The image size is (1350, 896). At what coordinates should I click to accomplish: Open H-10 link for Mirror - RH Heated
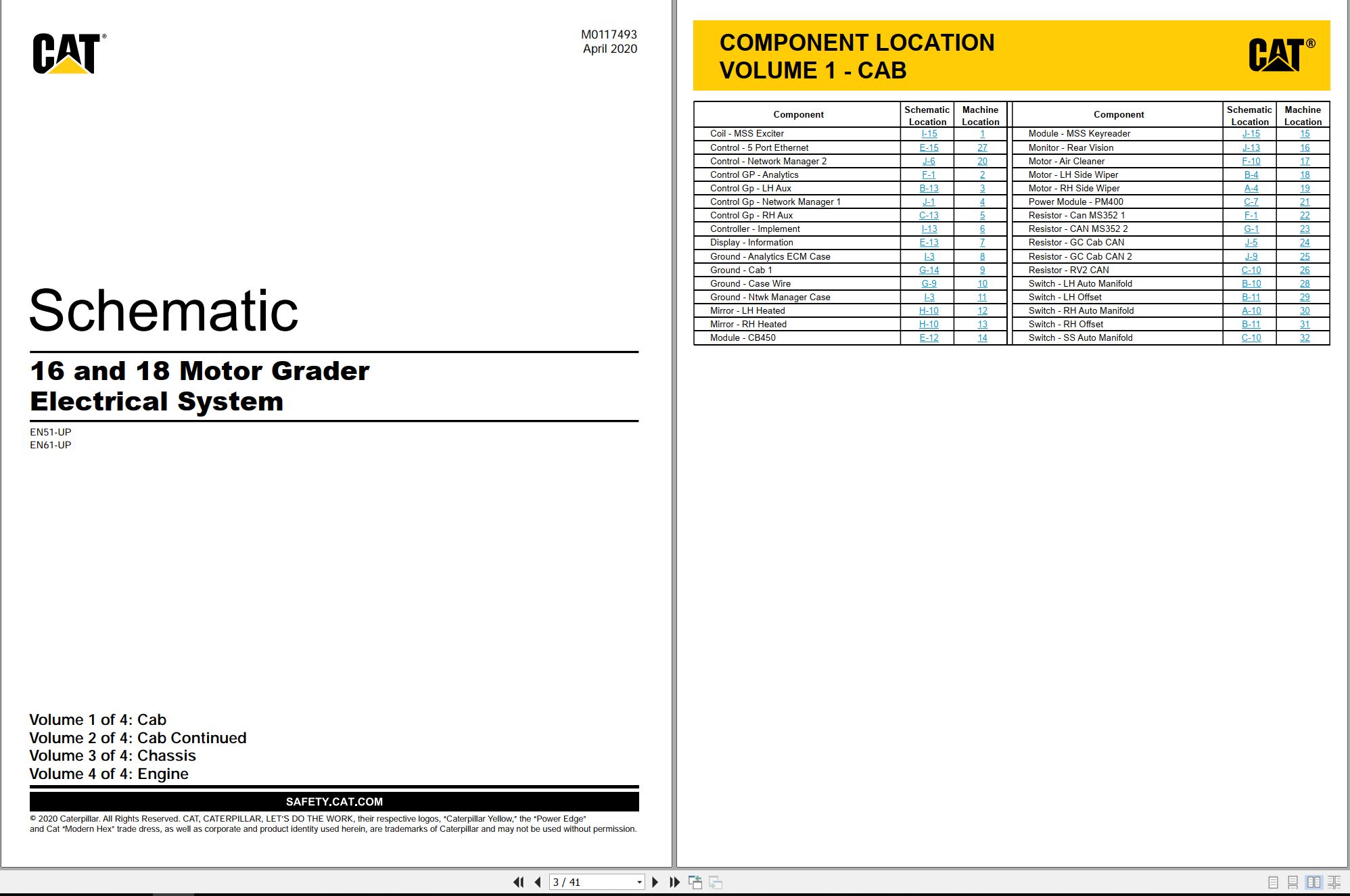click(x=929, y=324)
